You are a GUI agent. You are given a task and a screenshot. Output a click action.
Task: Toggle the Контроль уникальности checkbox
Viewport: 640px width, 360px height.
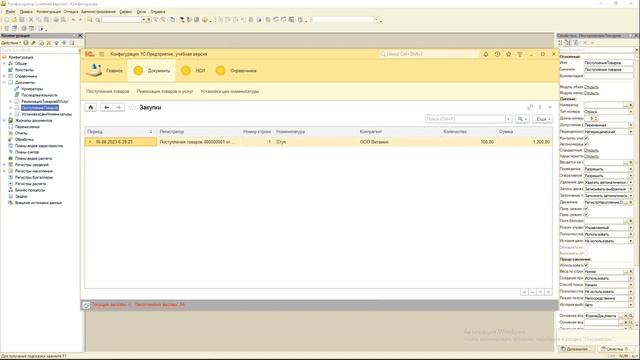pyautogui.click(x=586, y=138)
